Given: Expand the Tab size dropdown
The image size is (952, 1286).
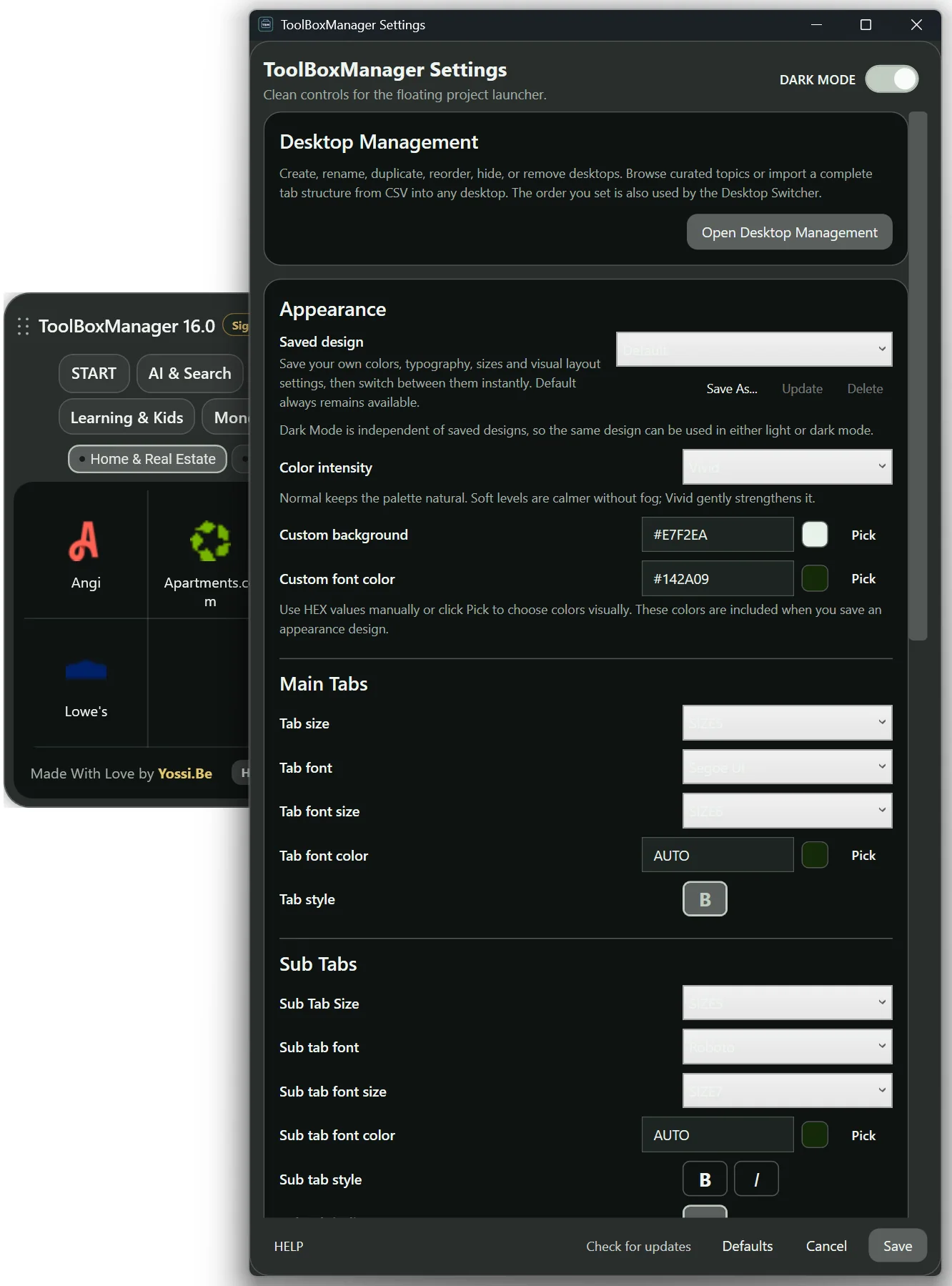Looking at the screenshot, I should coord(787,723).
